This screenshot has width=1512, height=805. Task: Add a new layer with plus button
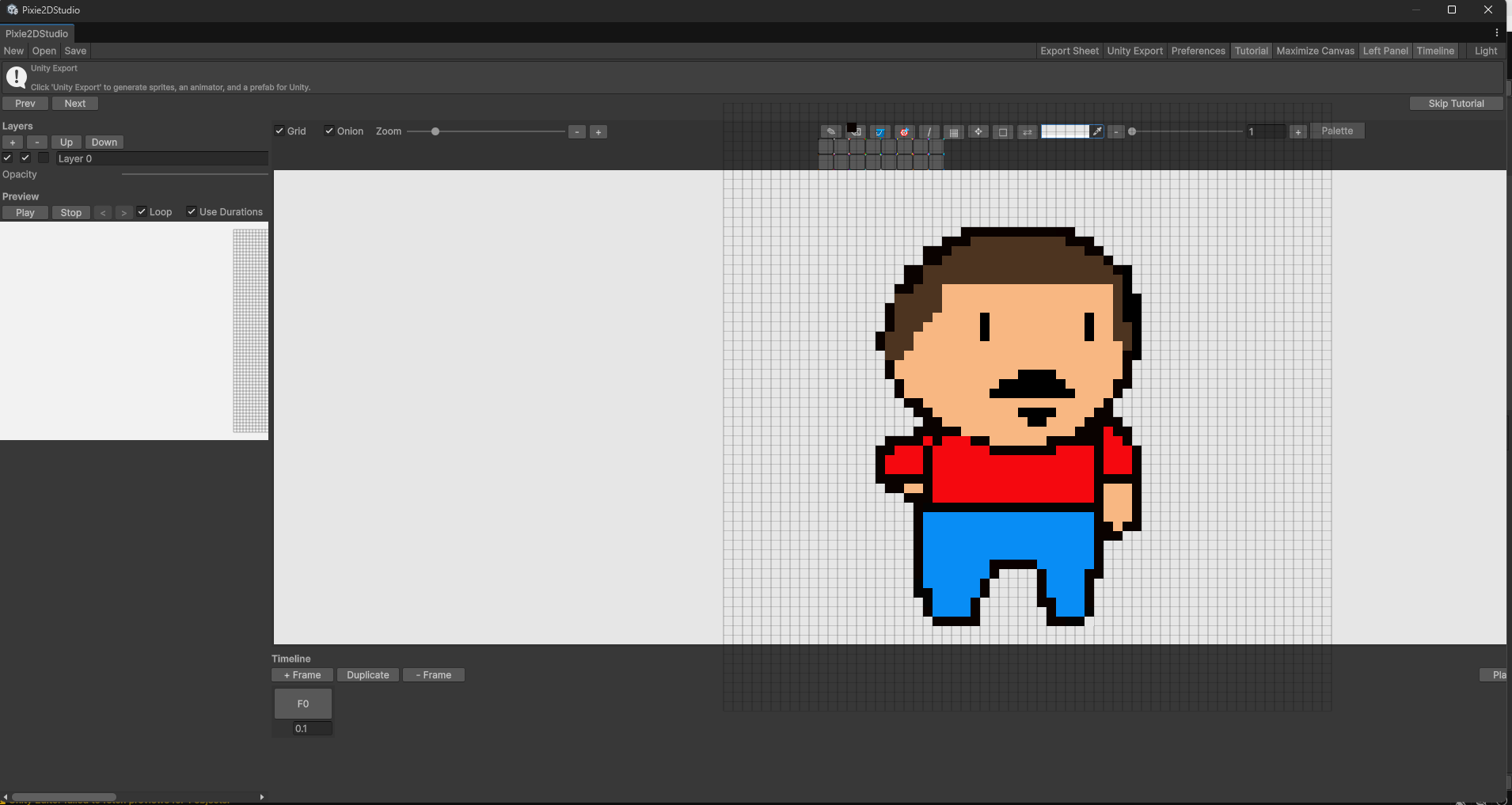(13, 142)
